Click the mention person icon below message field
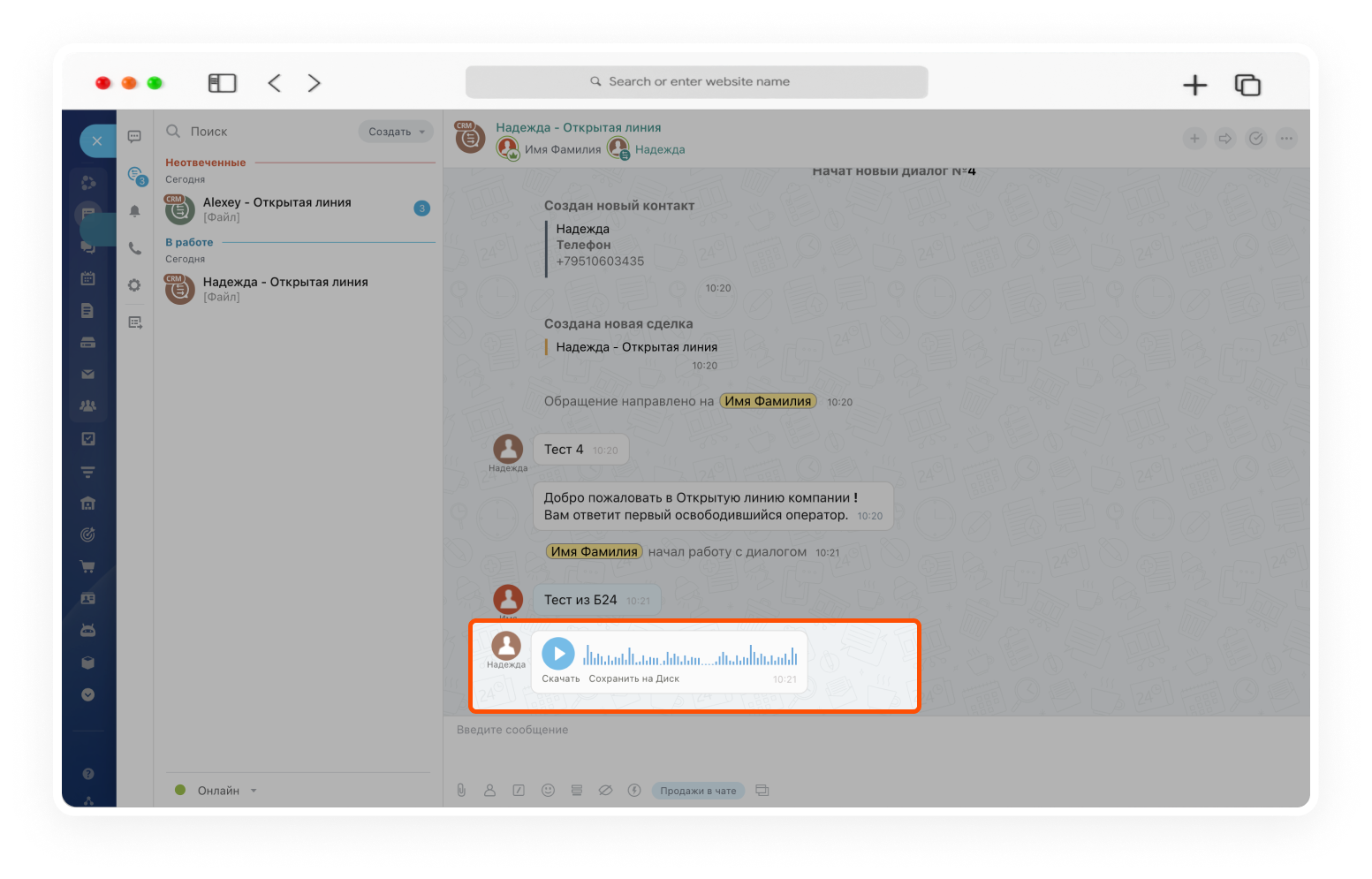This screenshot has height=879, width=1372. [x=489, y=791]
